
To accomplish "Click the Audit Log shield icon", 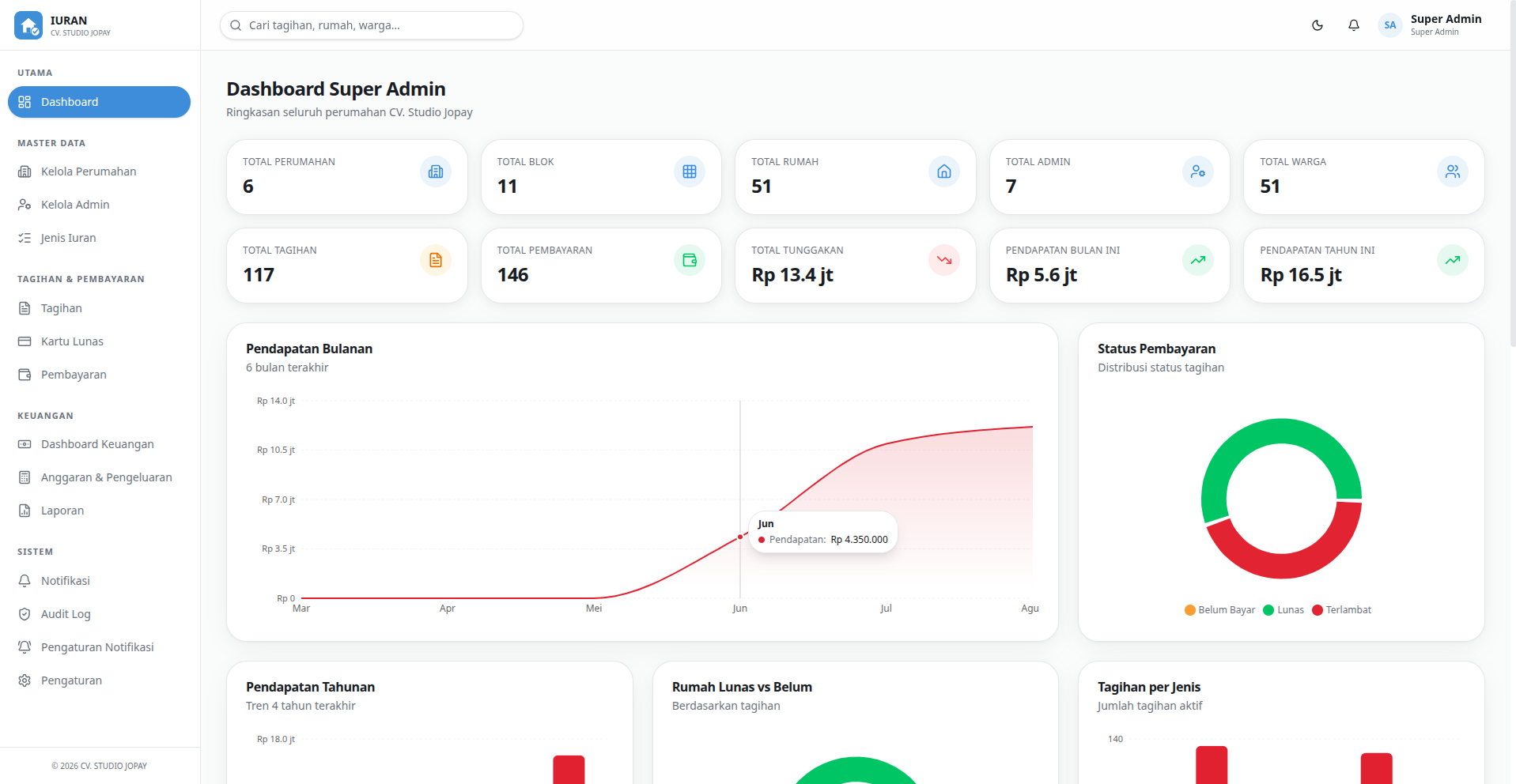I will point(25,614).
